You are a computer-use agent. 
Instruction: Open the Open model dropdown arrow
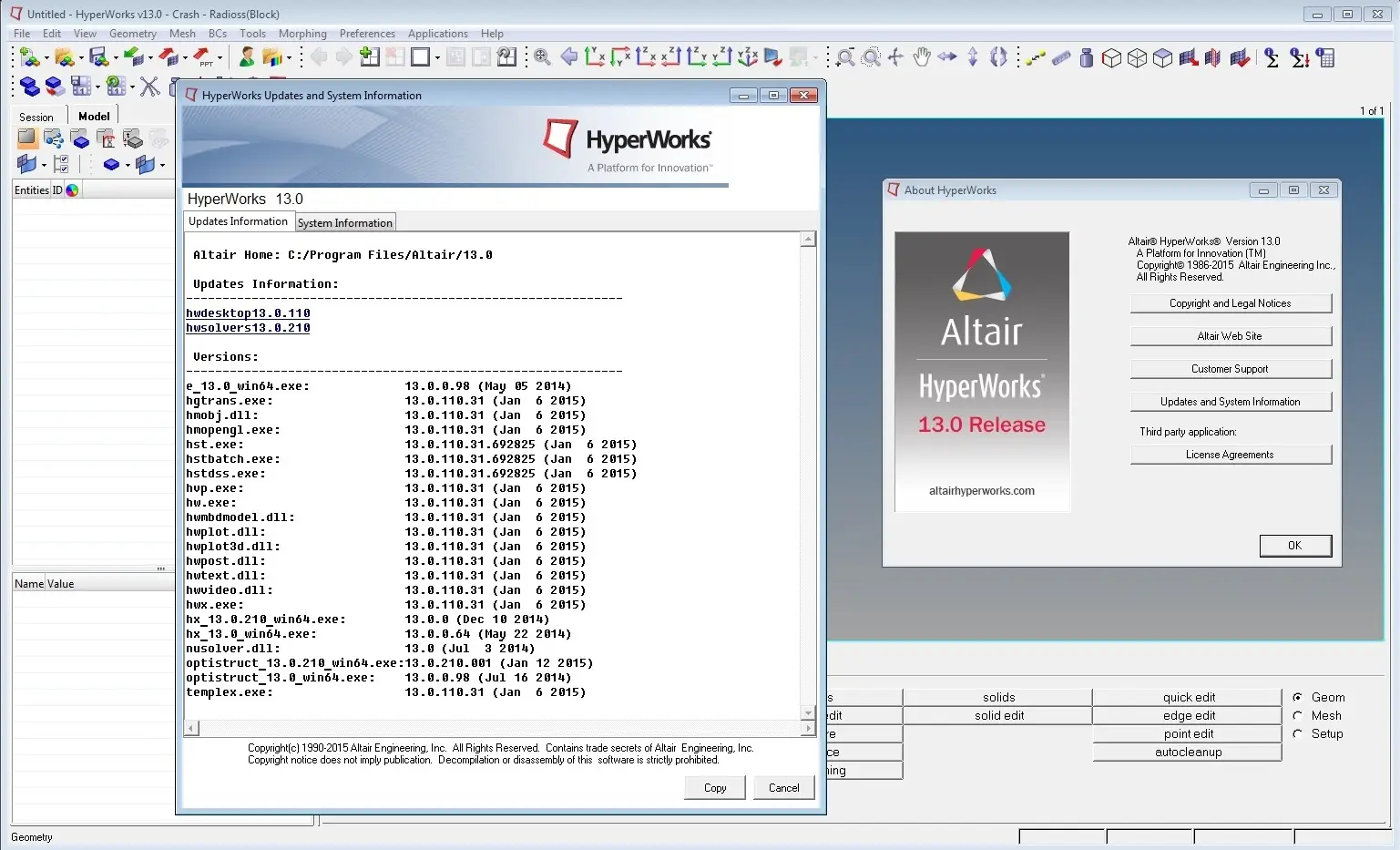81,58
